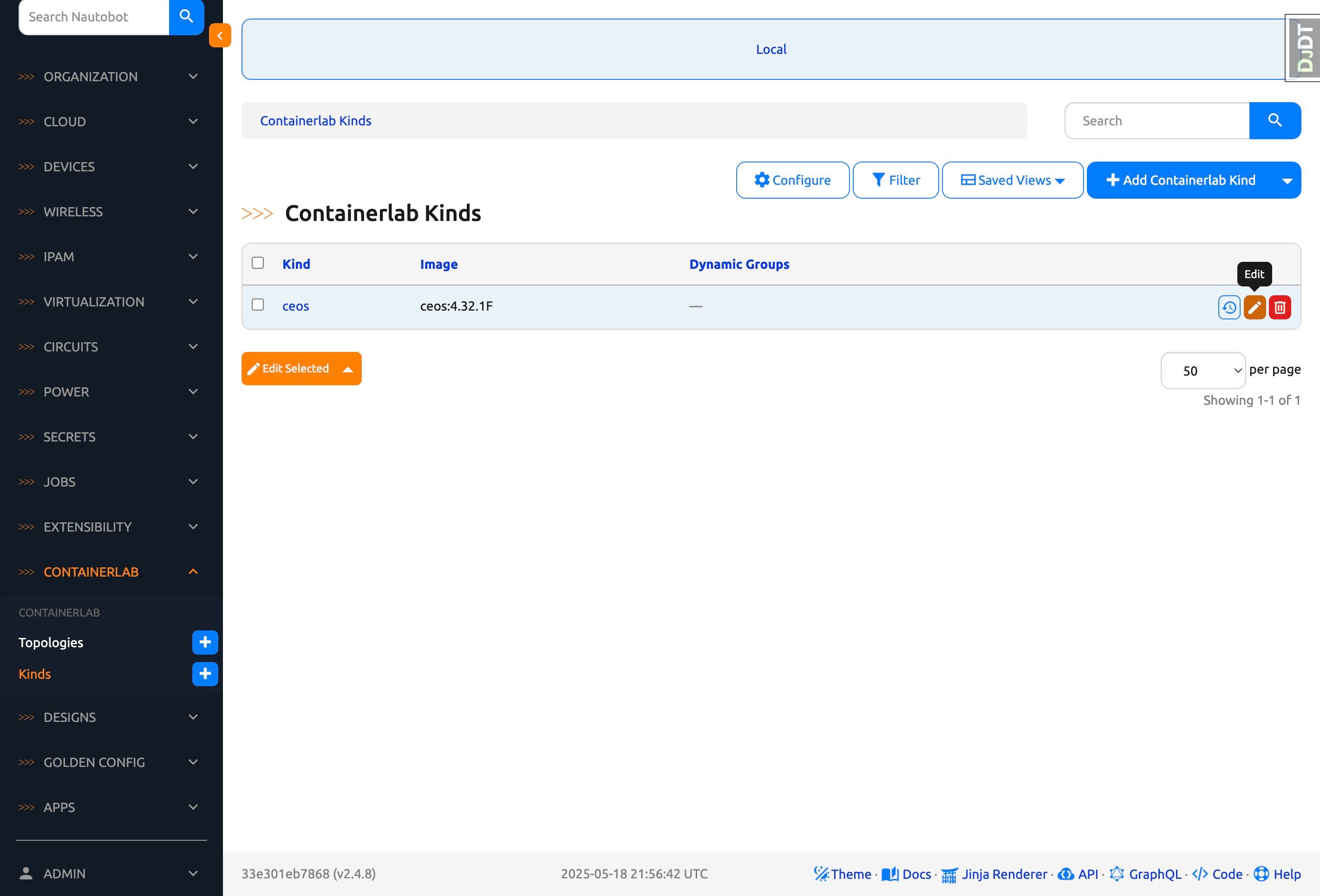Click the blue table search magnifier button

point(1274,120)
